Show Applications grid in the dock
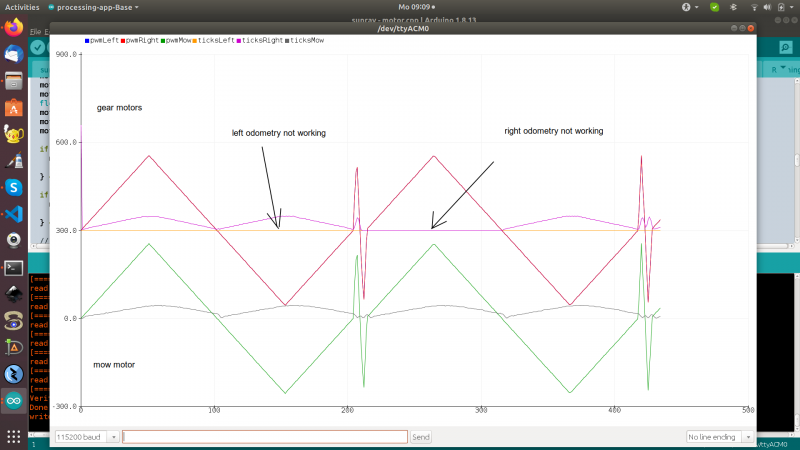 (14, 437)
